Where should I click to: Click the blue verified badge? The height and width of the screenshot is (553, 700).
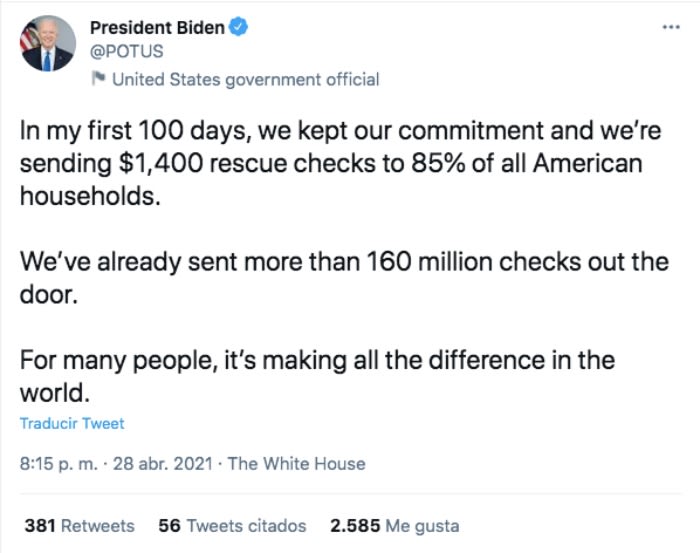point(238,29)
